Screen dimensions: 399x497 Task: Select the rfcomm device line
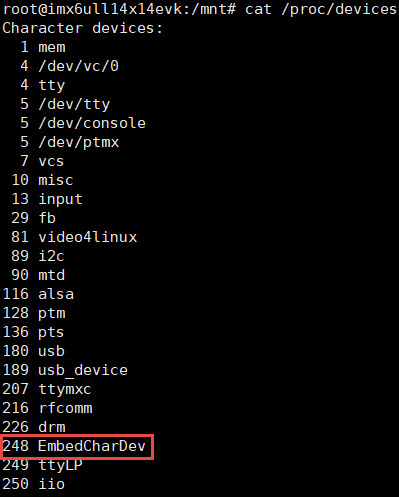click(x=47, y=408)
